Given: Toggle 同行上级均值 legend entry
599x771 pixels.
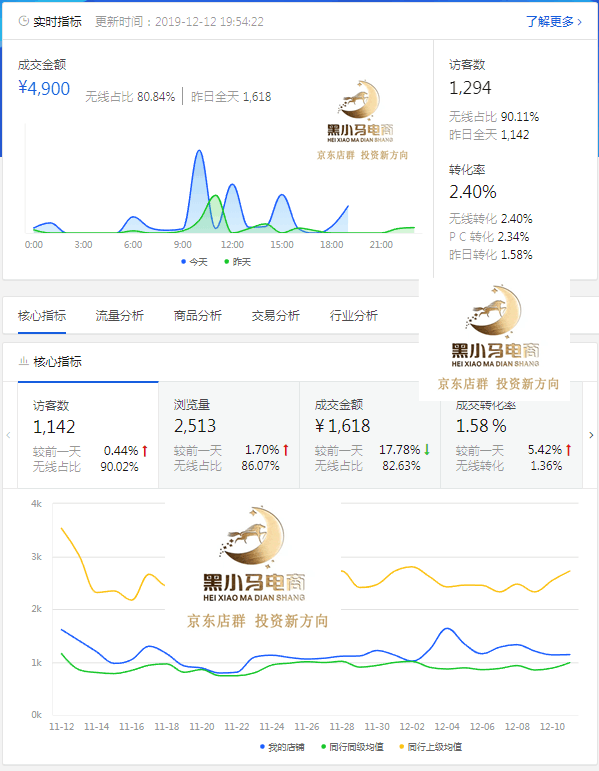Looking at the screenshot, I should click(430, 747).
